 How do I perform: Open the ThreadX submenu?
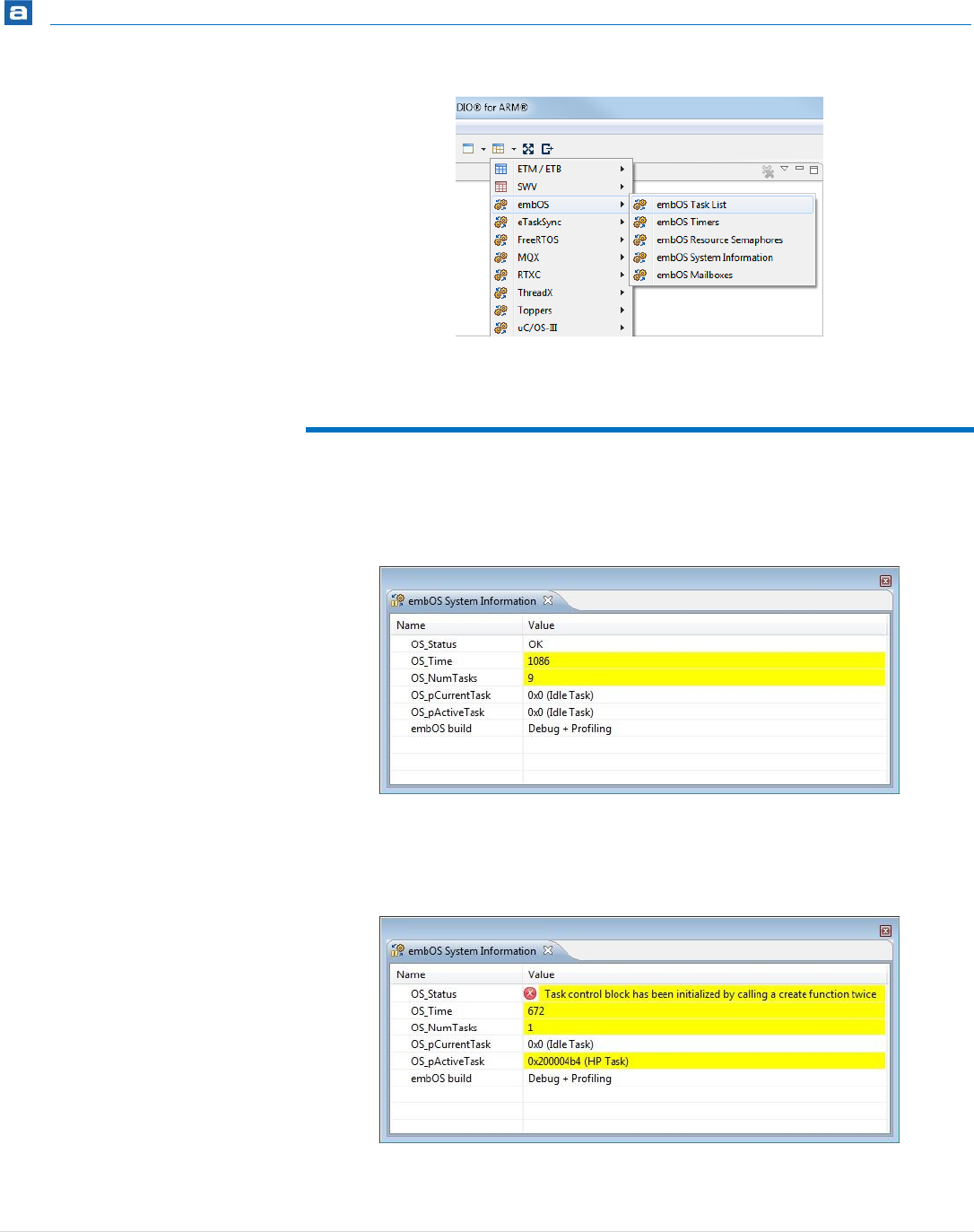point(561,293)
